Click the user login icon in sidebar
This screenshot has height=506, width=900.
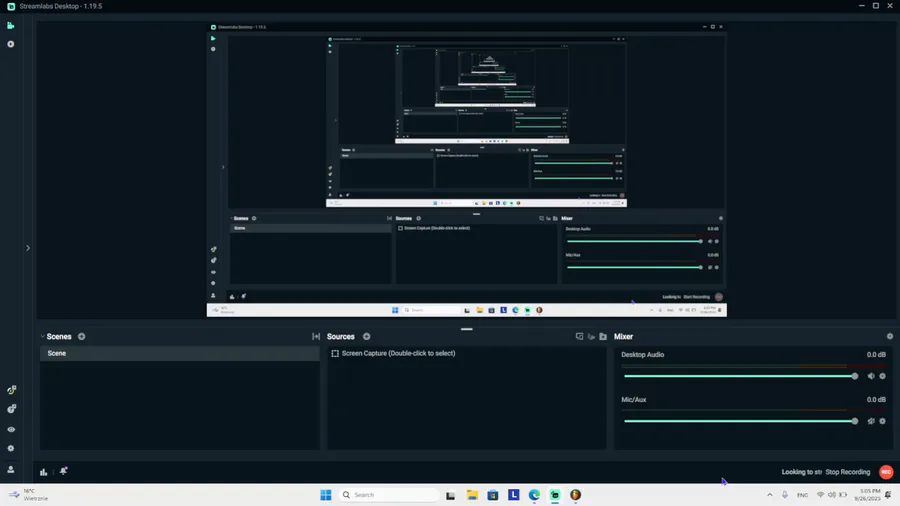pyautogui.click(x=11, y=469)
